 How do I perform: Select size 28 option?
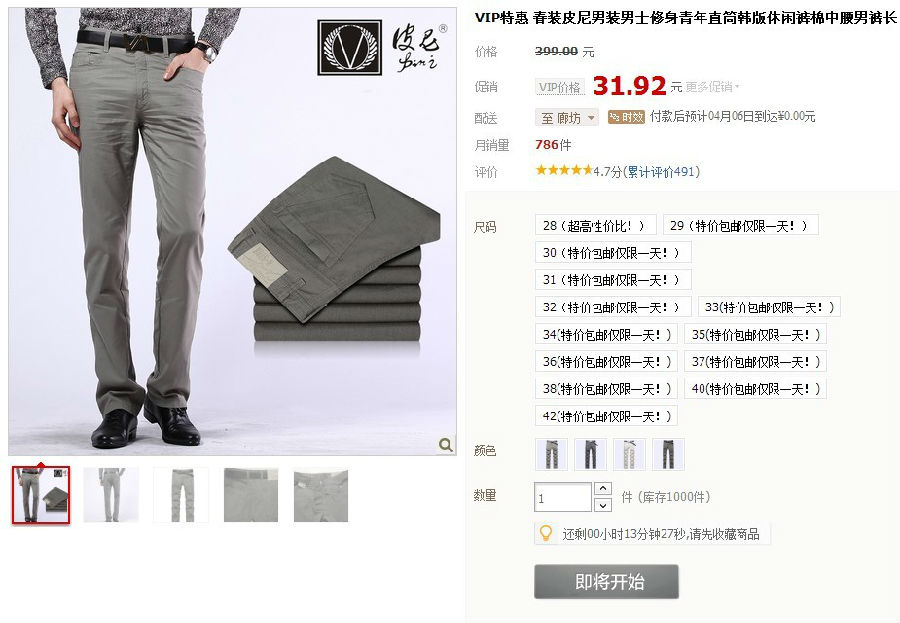(595, 226)
